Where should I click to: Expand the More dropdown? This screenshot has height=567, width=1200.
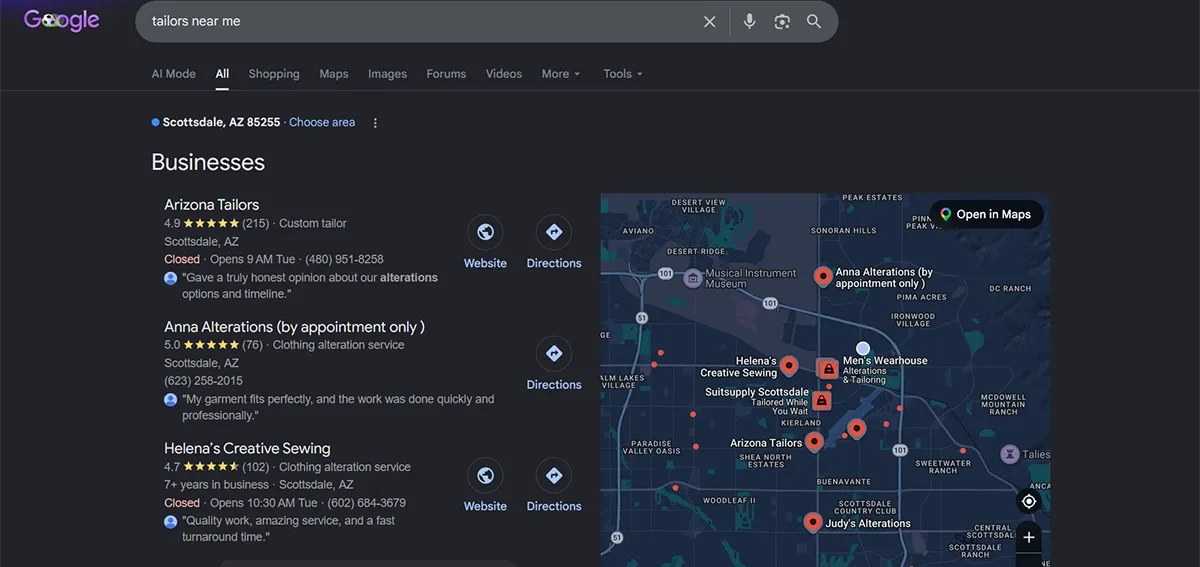(561, 74)
